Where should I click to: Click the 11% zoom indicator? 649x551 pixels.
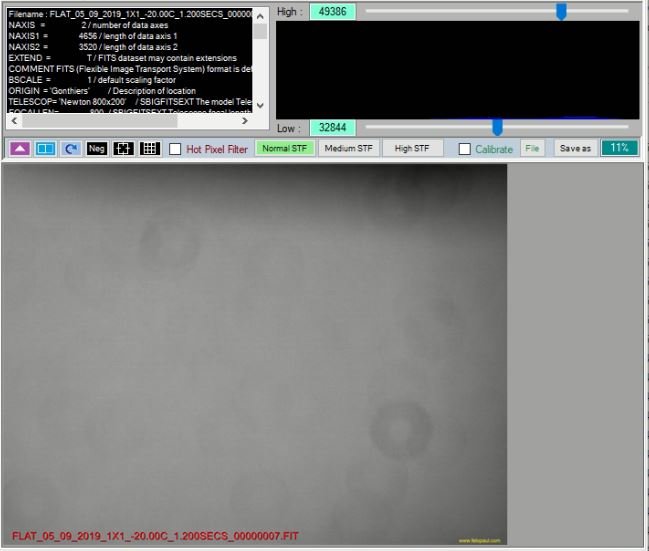(x=619, y=148)
